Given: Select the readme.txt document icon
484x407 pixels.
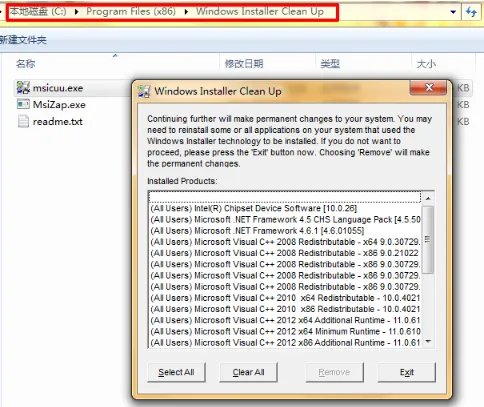Looking at the screenshot, I should [x=23, y=121].
